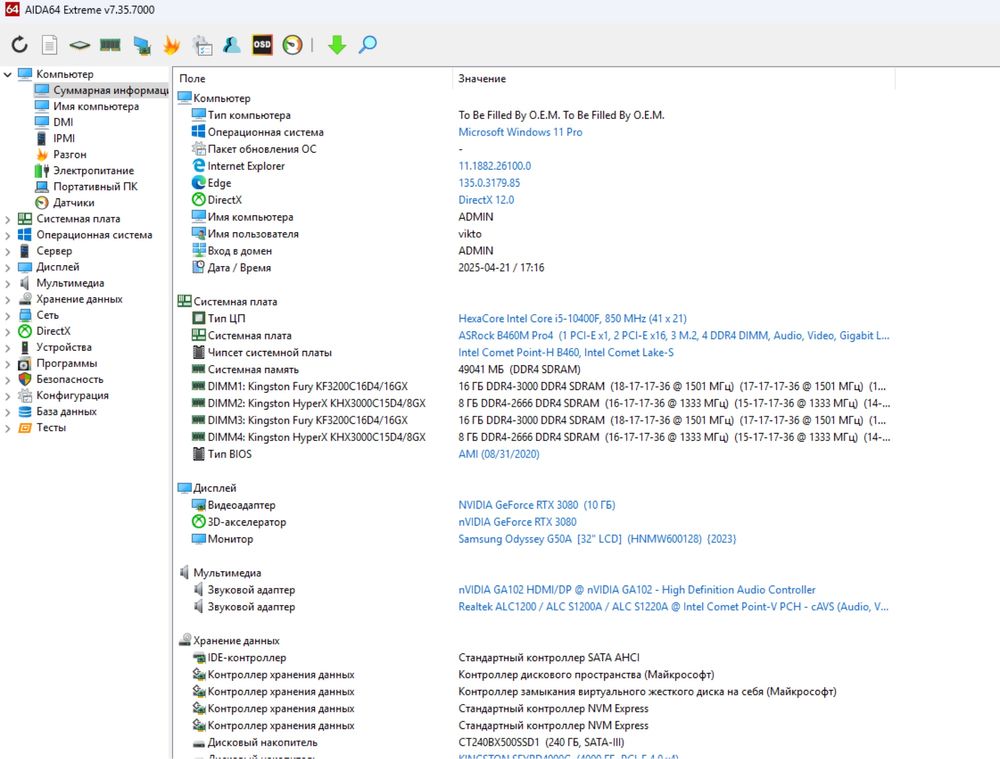Image resolution: width=1000 pixels, height=759 pixels.
Task: Collapse the Компьютер tree node
Action: coord(8,74)
